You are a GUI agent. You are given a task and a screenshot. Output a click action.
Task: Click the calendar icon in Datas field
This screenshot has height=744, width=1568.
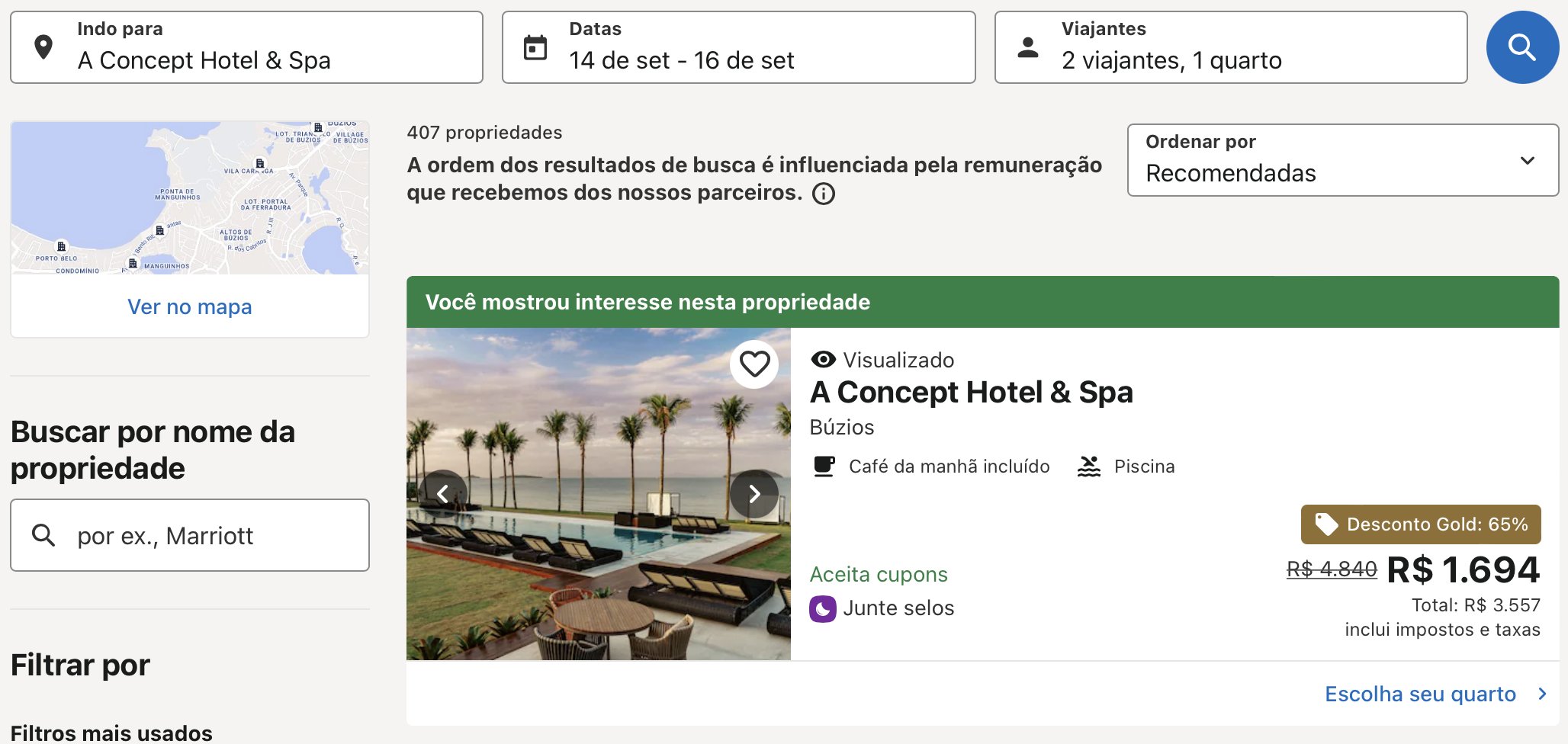click(x=535, y=47)
